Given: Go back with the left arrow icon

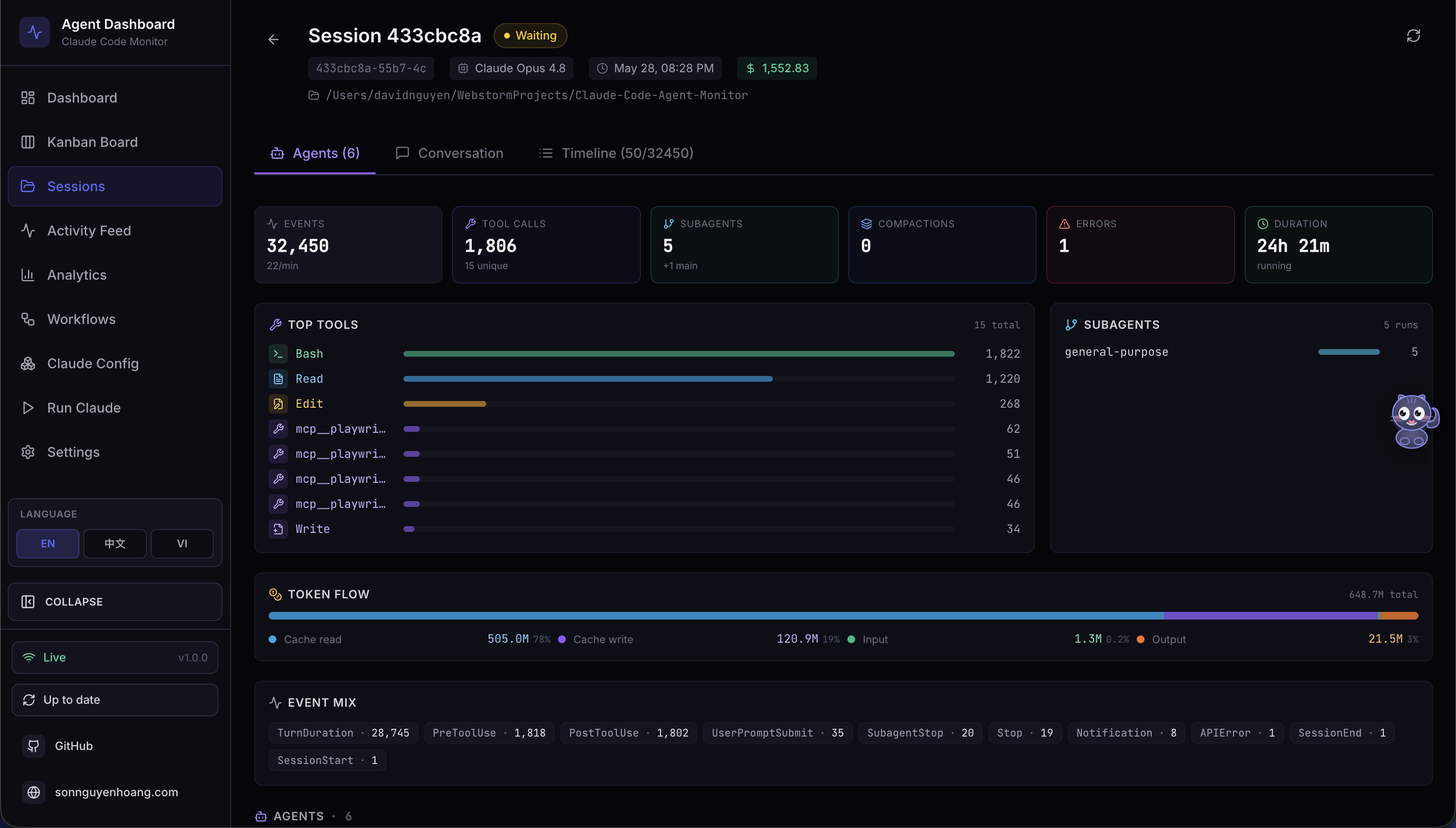Looking at the screenshot, I should 273,39.
